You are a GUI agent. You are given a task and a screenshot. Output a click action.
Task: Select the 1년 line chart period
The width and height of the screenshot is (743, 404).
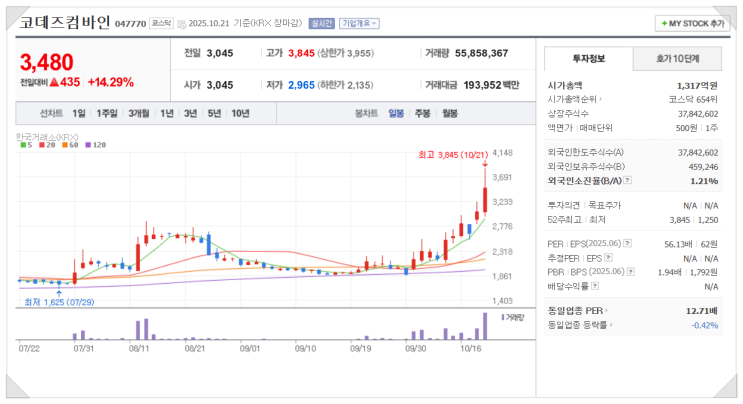[x=167, y=114]
